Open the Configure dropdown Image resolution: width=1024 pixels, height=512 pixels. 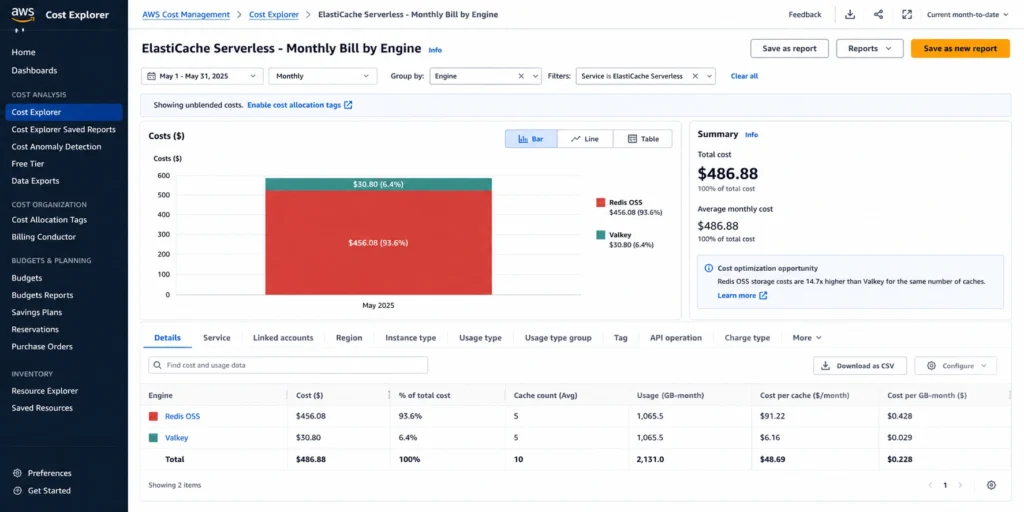coord(955,366)
